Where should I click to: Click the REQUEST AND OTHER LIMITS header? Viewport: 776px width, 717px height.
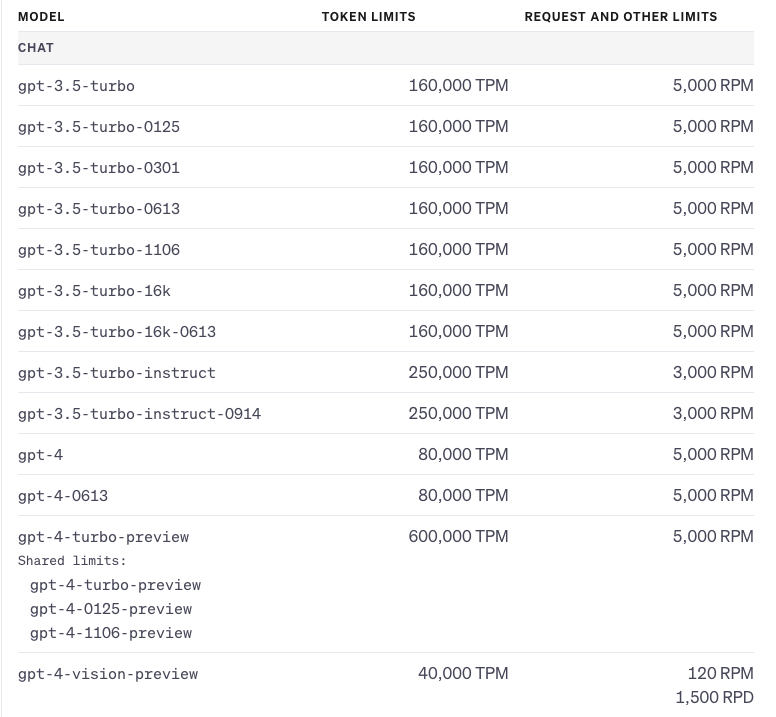tap(620, 17)
